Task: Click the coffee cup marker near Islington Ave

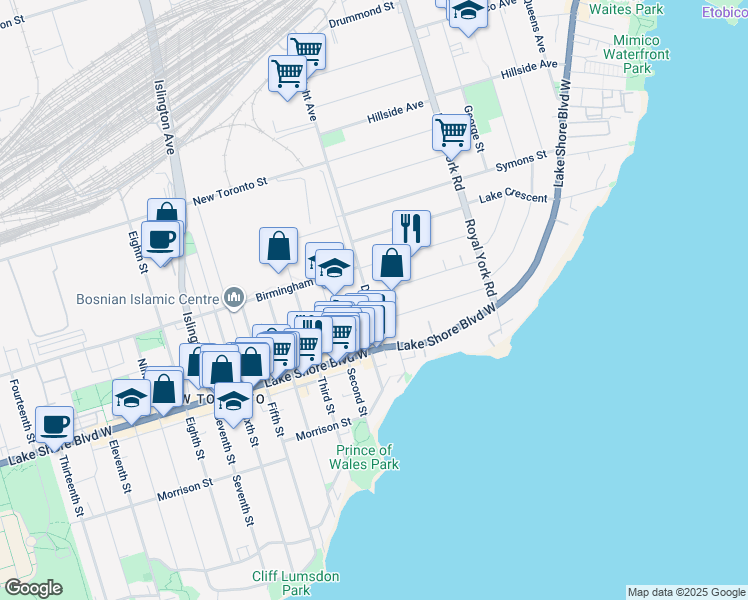Action: click(x=161, y=239)
